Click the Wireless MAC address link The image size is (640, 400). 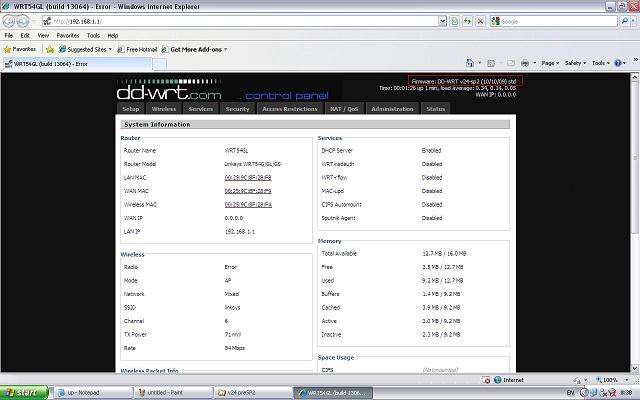pos(248,203)
